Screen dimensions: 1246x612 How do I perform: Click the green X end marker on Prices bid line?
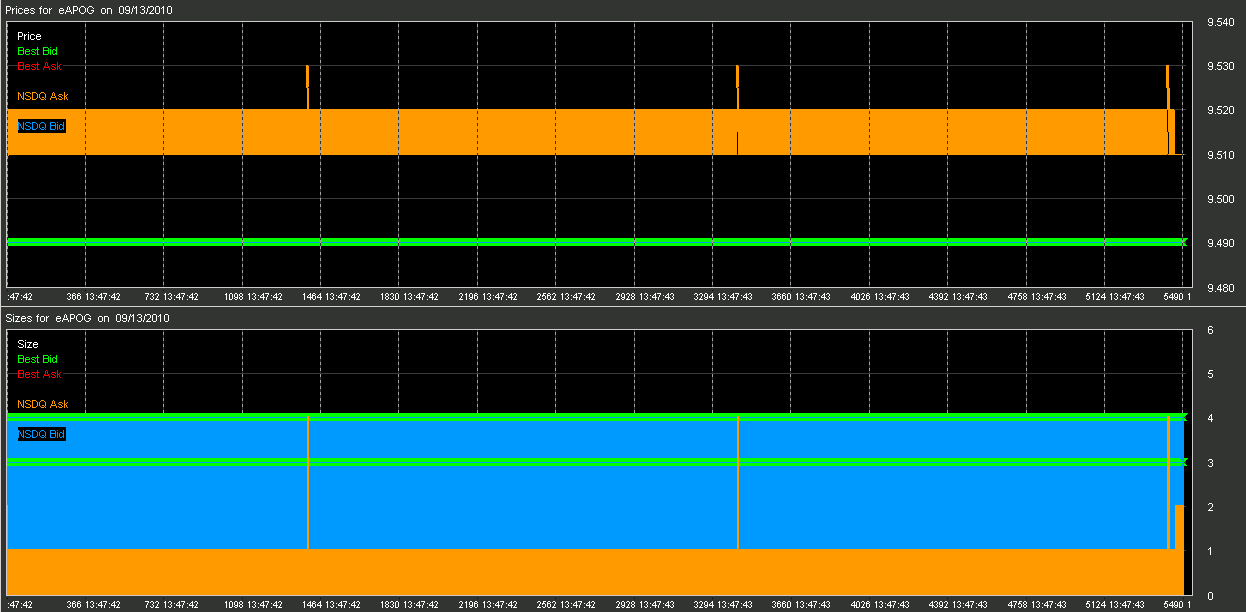coord(1183,242)
